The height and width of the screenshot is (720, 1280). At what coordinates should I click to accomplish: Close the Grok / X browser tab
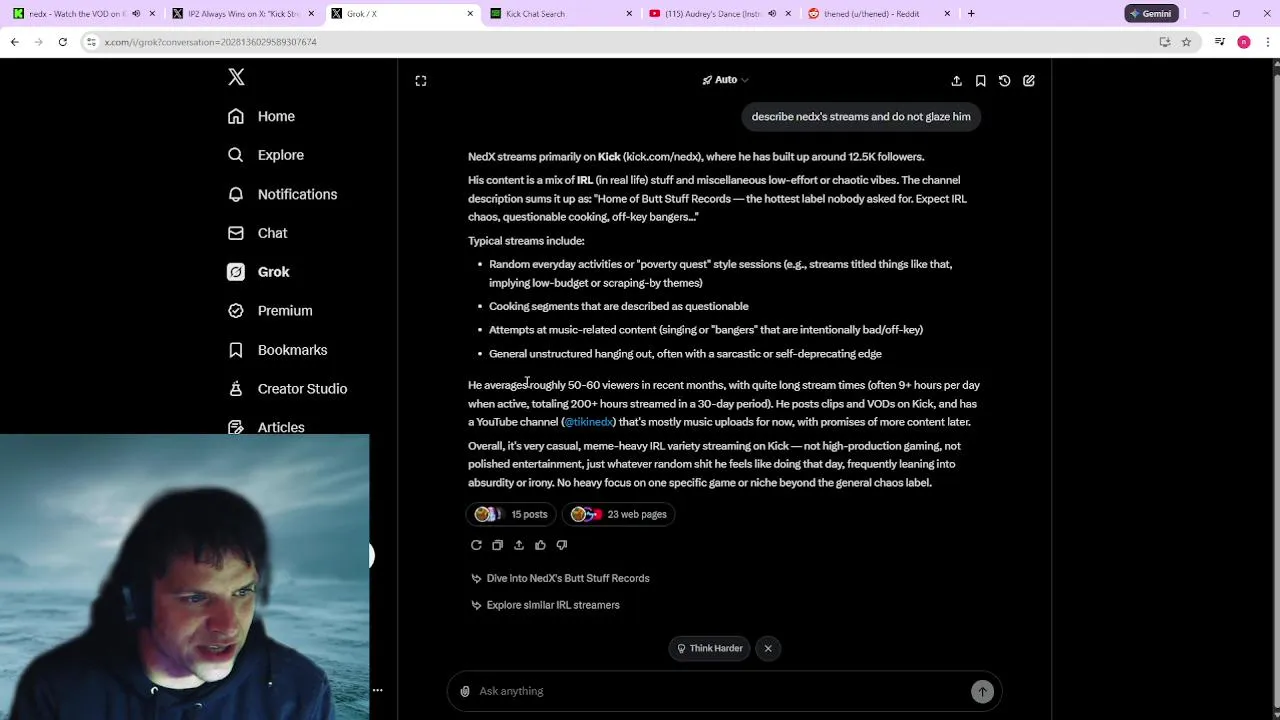(x=470, y=14)
